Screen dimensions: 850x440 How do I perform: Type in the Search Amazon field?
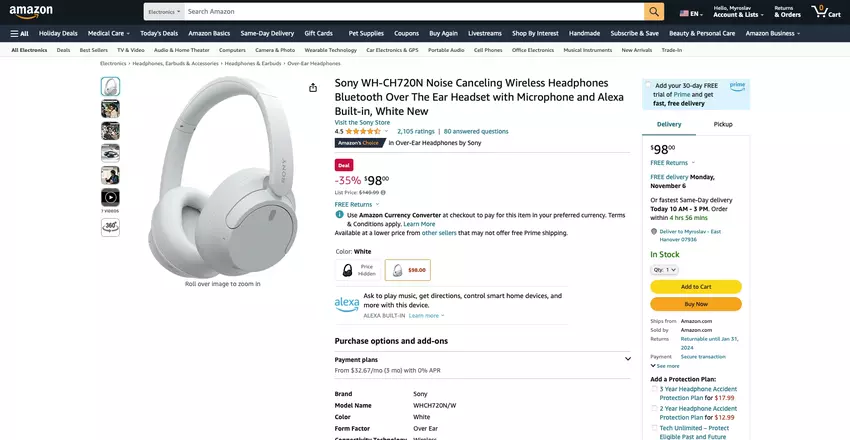tap(413, 12)
